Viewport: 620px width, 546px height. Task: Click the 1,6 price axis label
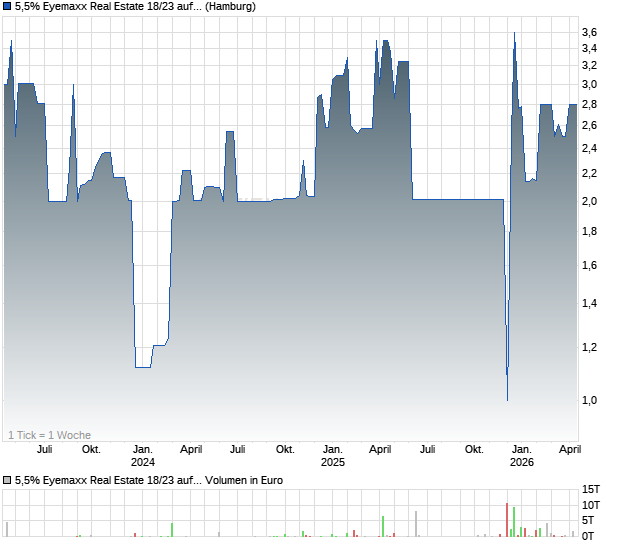click(589, 265)
